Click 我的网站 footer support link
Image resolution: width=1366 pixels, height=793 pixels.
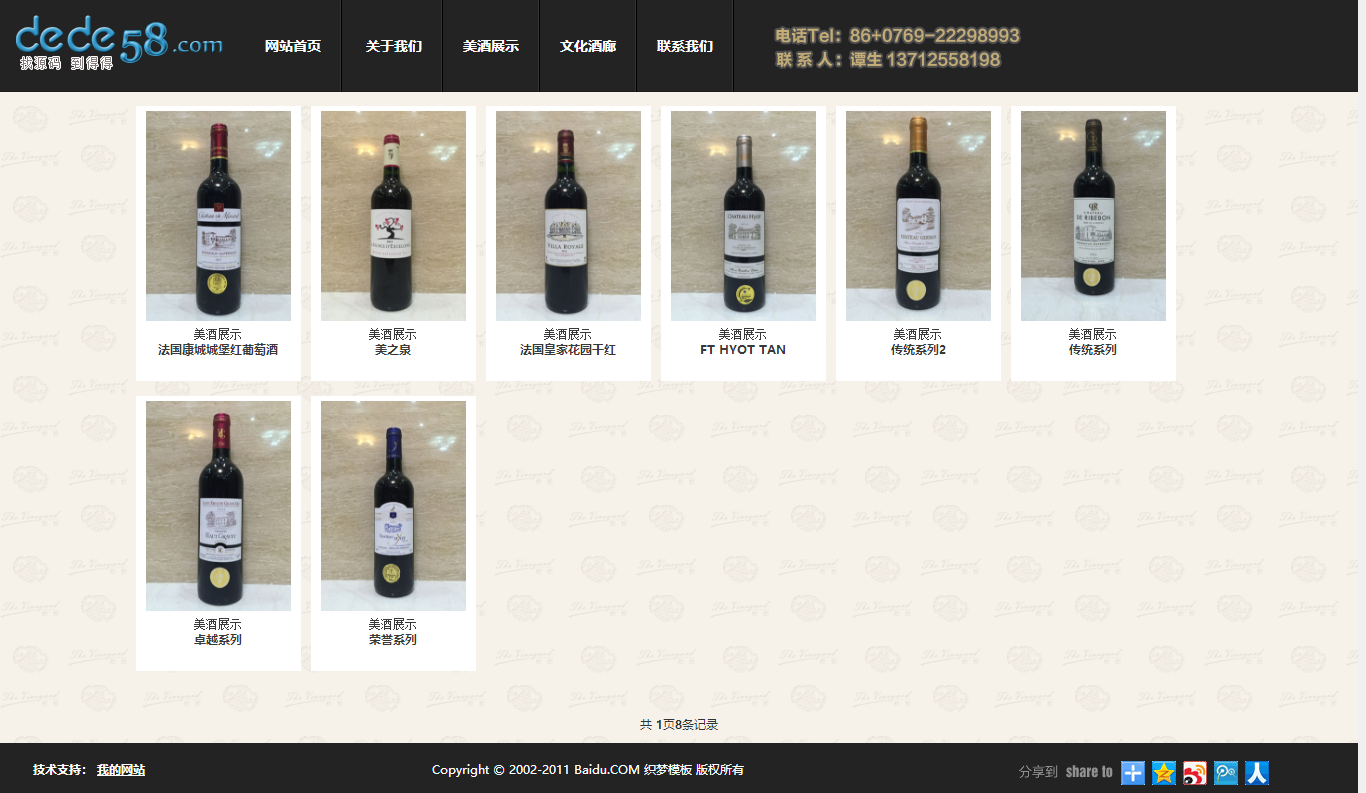pos(121,770)
